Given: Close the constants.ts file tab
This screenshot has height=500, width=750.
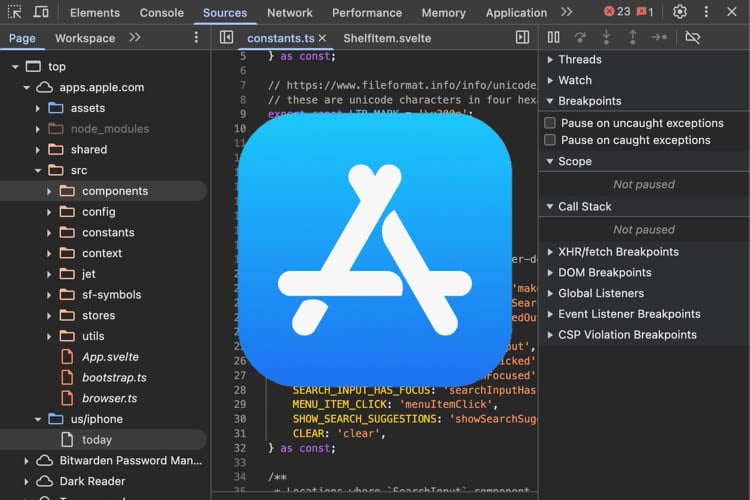Looking at the screenshot, I should tap(322, 37).
